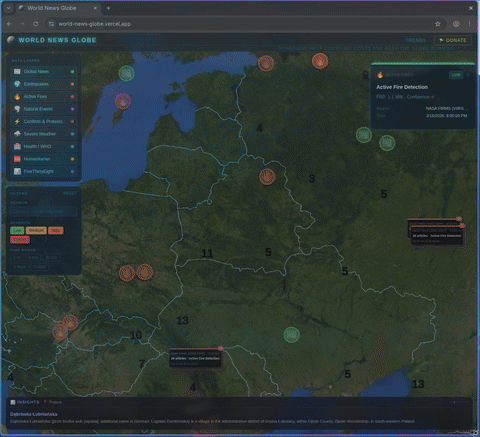Close the Active Fire Detection popup
The image size is (480, 437).
tap(468, 75)
